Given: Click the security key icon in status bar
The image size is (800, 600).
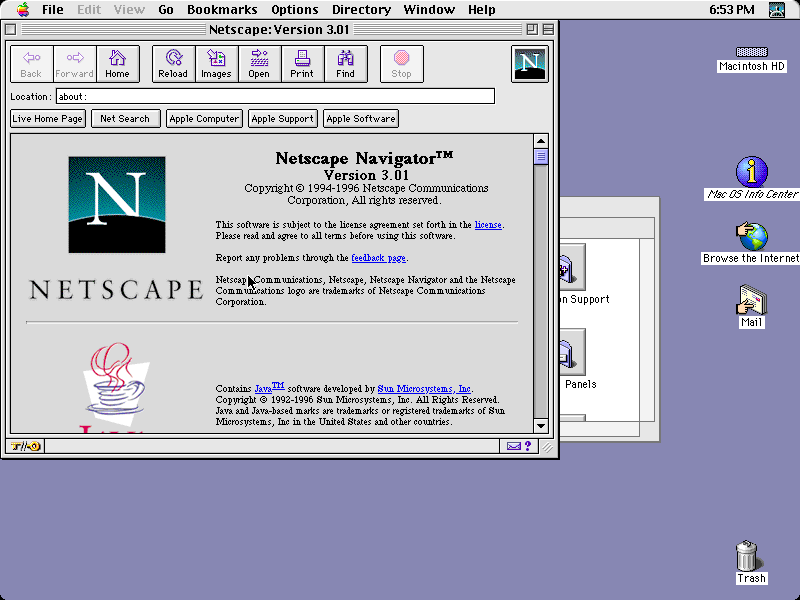Looking at the screenshot, I should point(26,446).
